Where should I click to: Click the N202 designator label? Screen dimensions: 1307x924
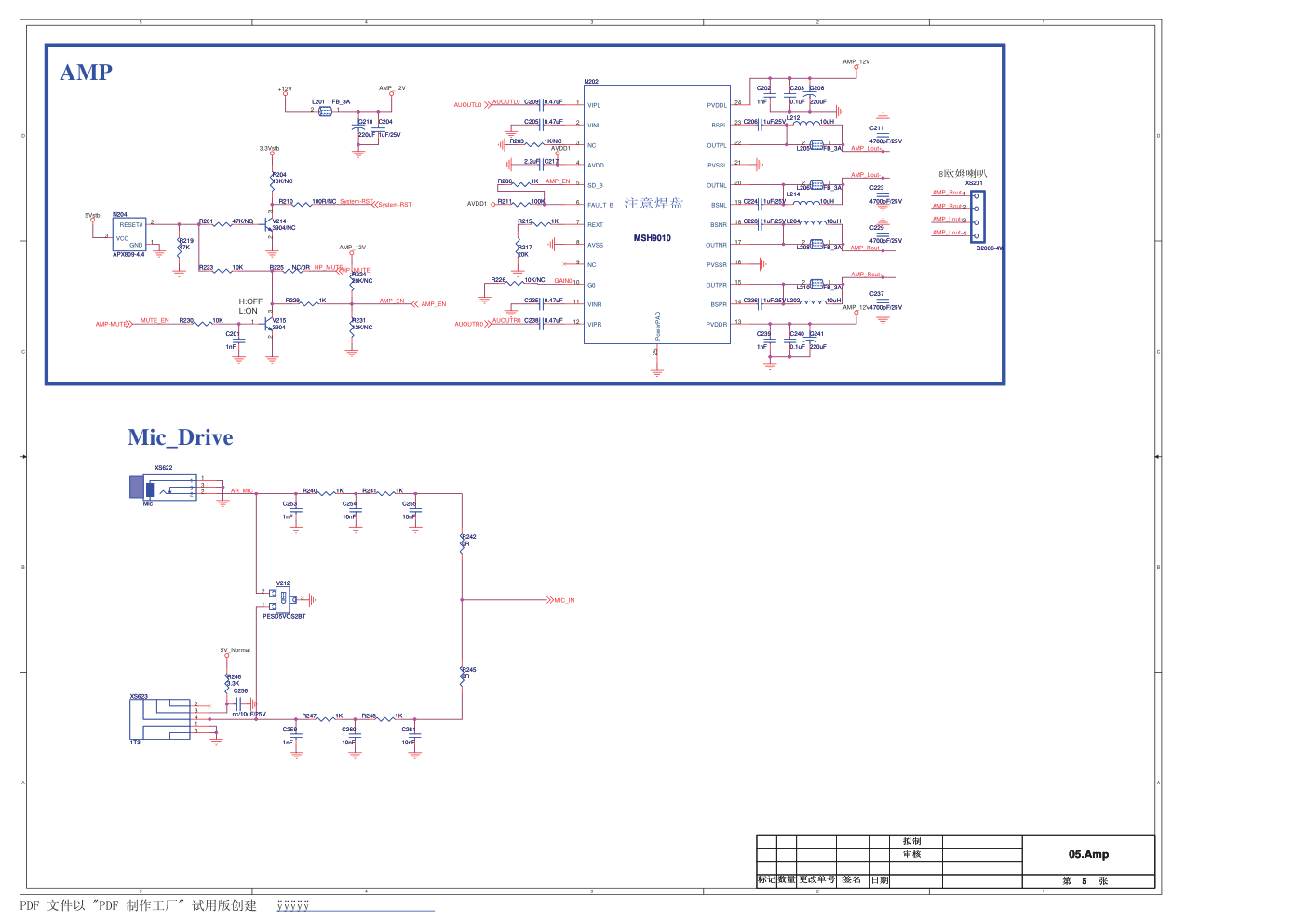591,82
